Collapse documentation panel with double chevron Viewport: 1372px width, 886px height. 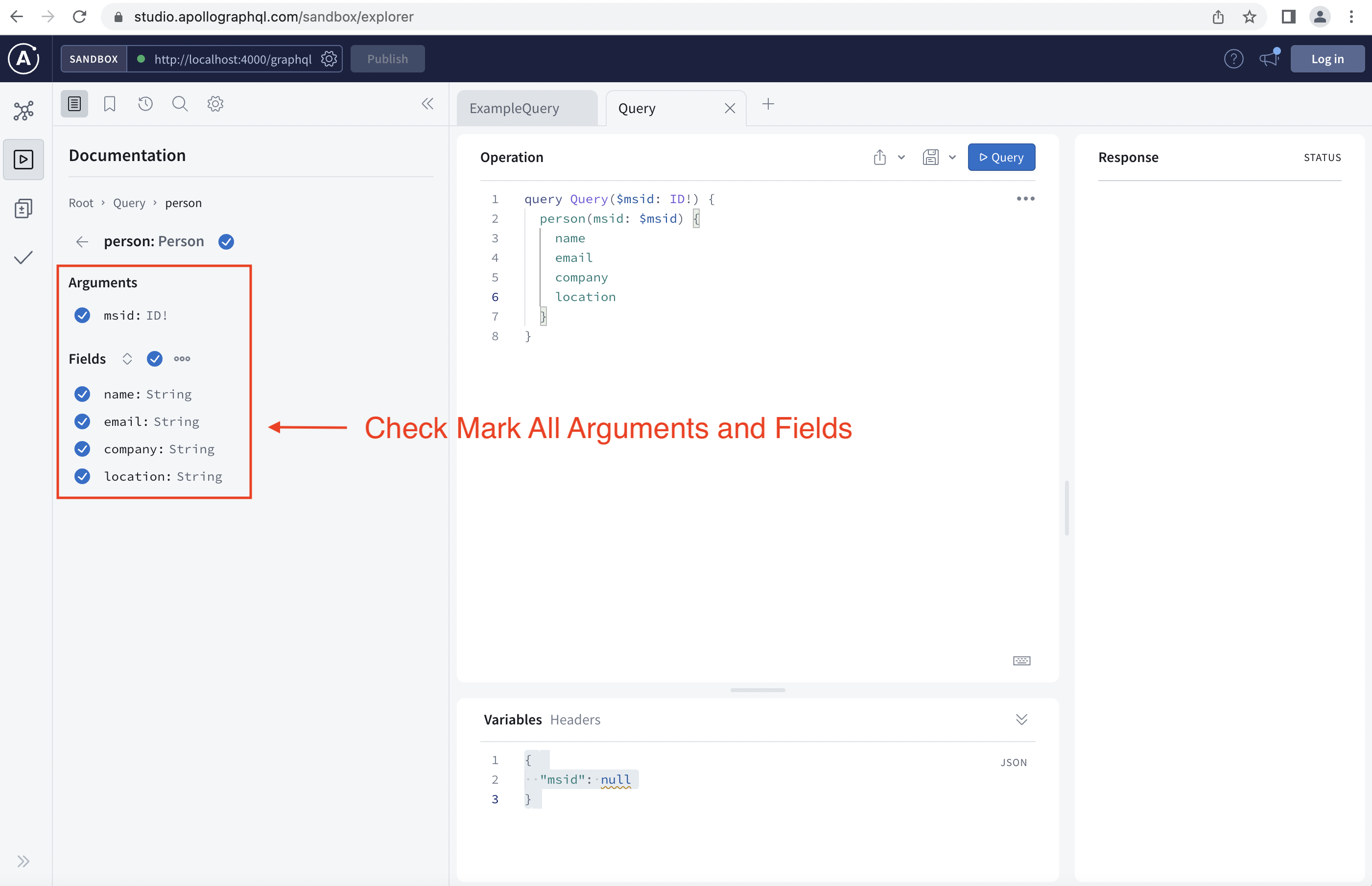pyautogui.click(x=427, y=104)
